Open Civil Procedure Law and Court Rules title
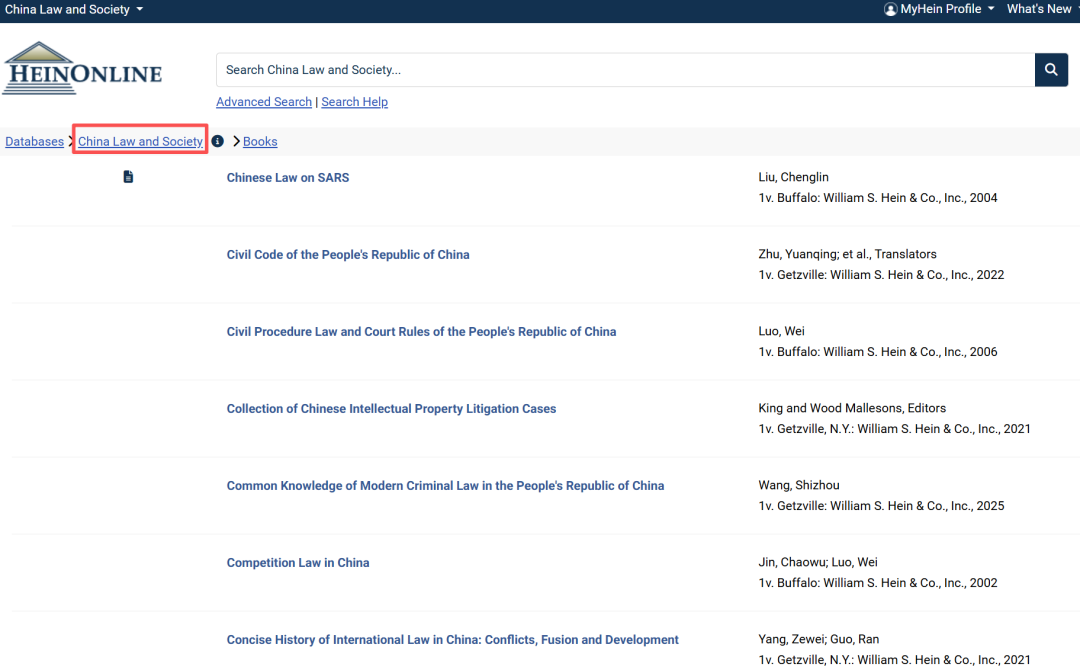Screen dimensions: 1080x670 (x=421, y=332)
